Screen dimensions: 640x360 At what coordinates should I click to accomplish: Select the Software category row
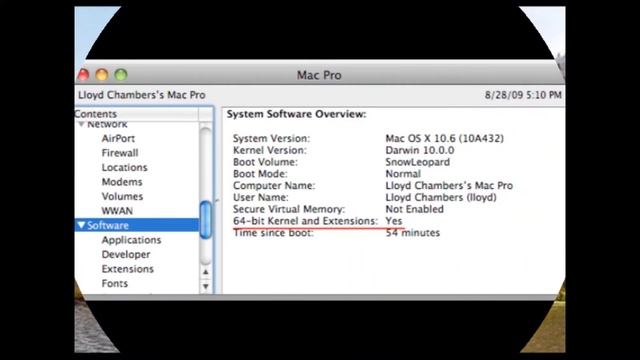click(137, 225)
